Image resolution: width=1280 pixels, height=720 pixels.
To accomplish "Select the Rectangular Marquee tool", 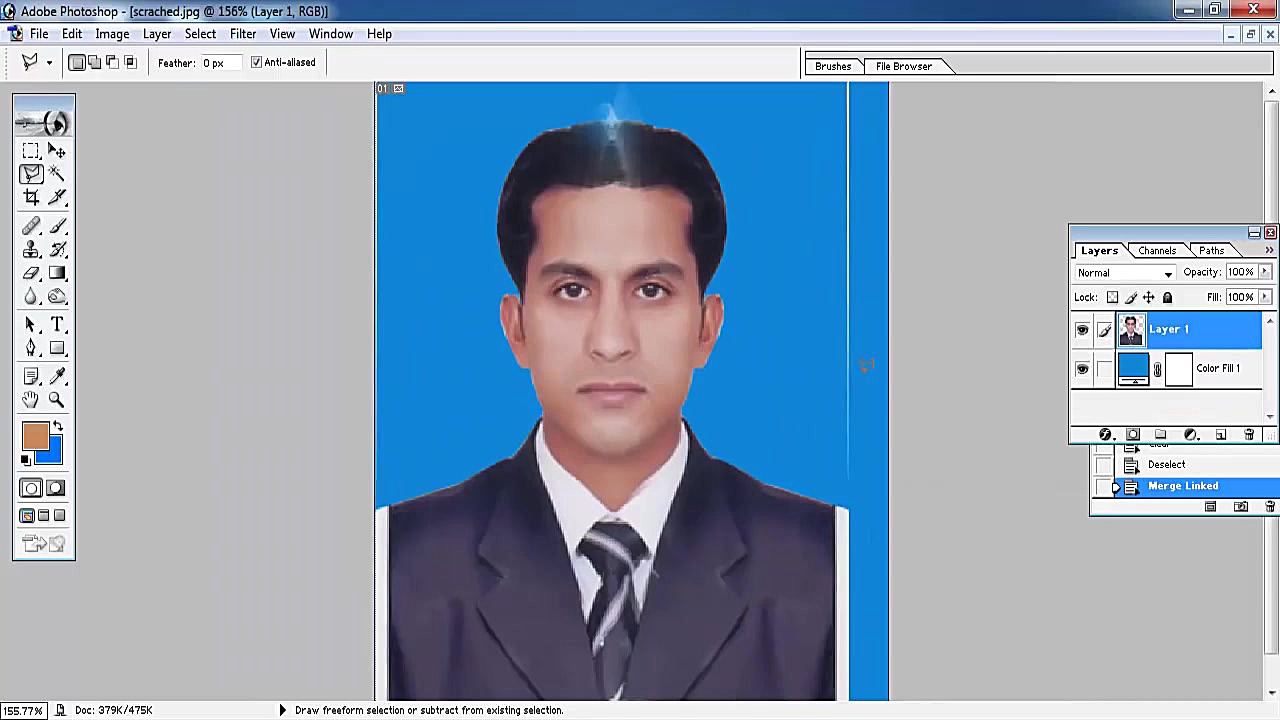I will coord(31,151).
